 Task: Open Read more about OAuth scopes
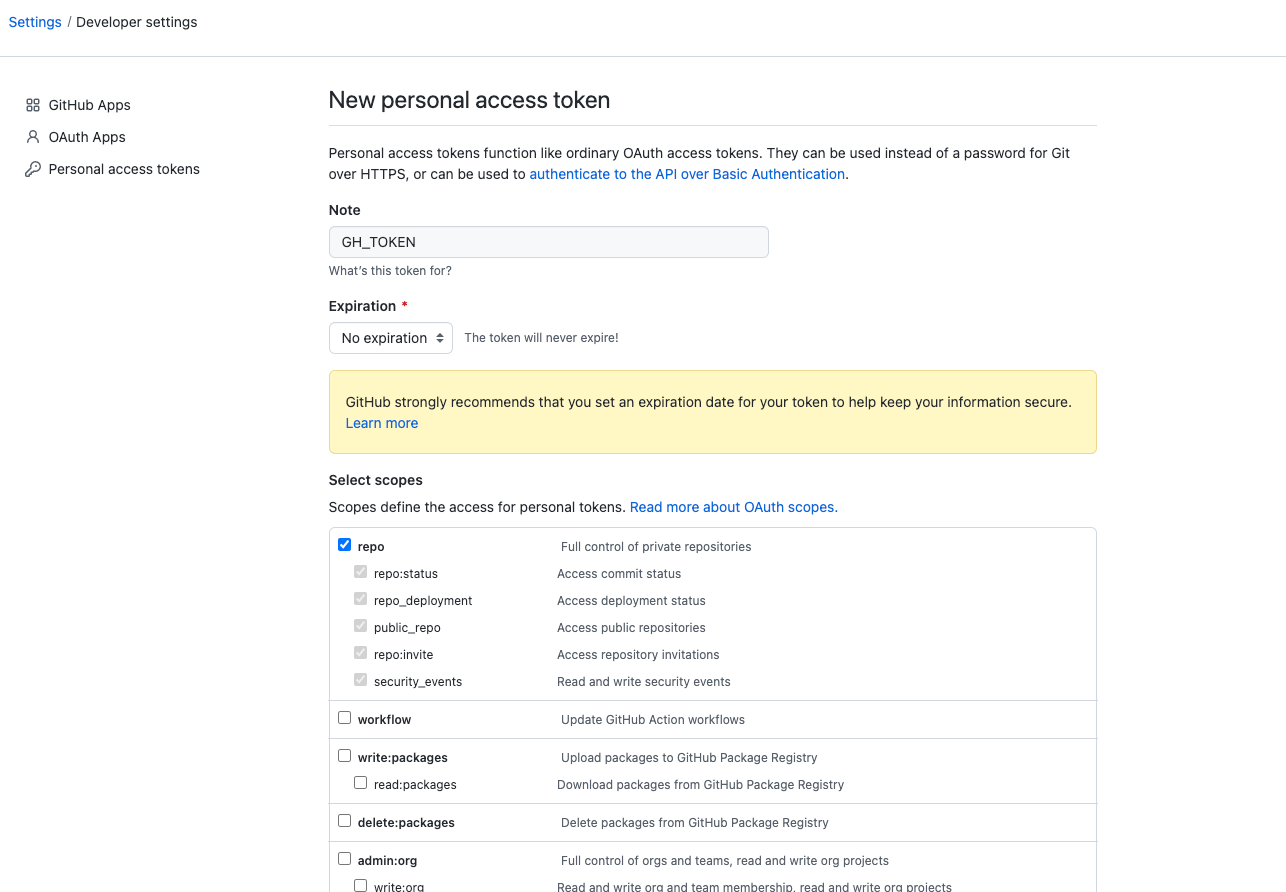(733, 507)
